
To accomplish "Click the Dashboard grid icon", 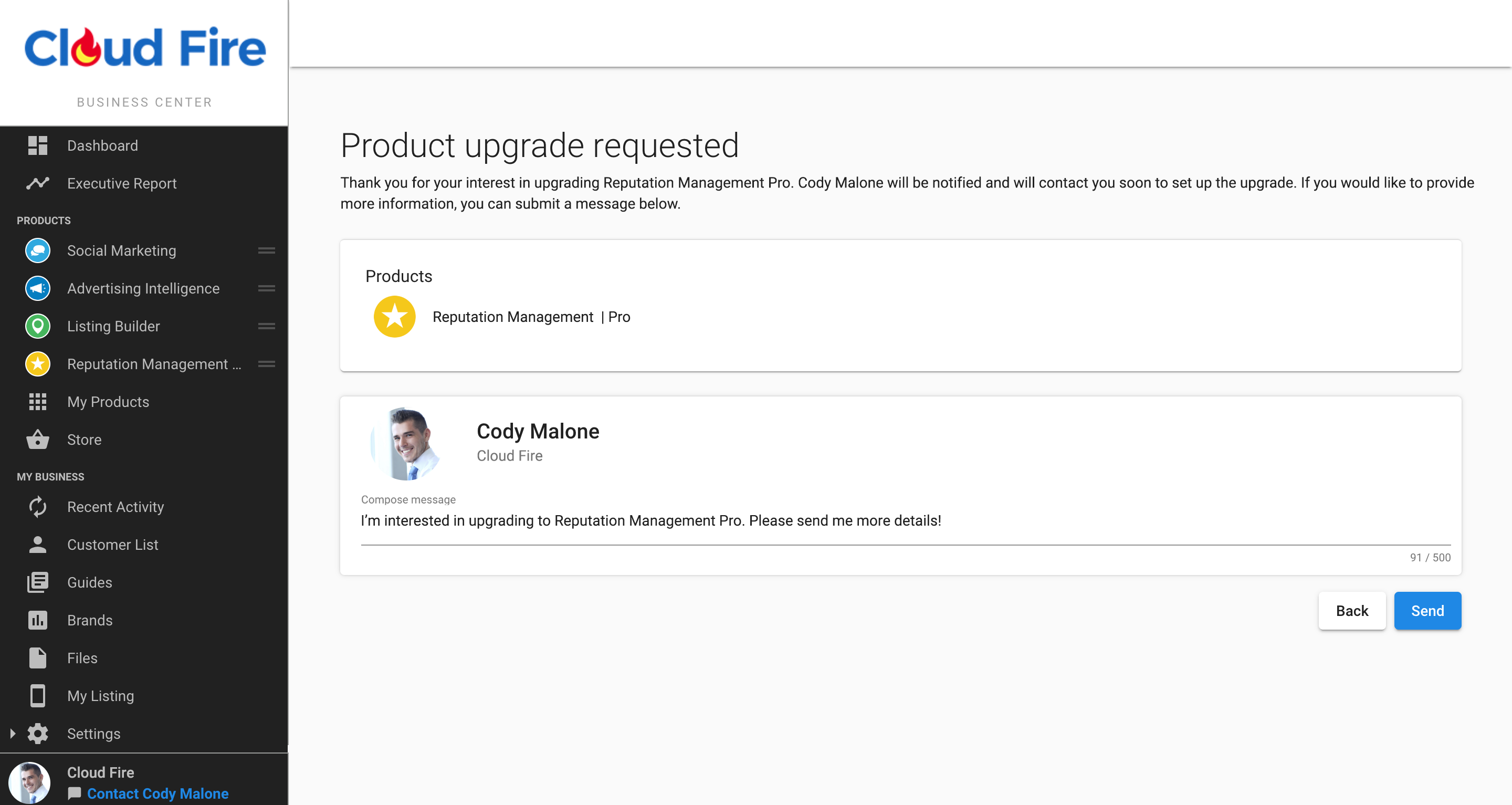I will (x=38, y=145).
